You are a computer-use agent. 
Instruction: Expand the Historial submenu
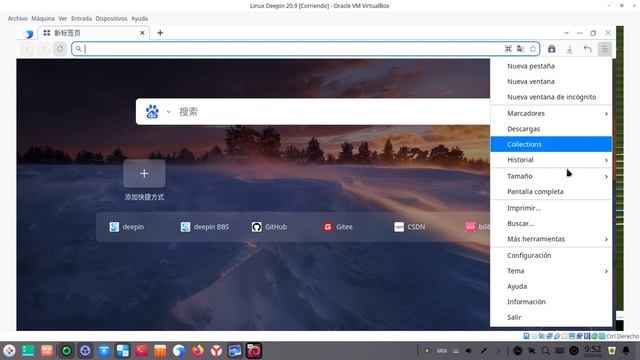(551, 160)
